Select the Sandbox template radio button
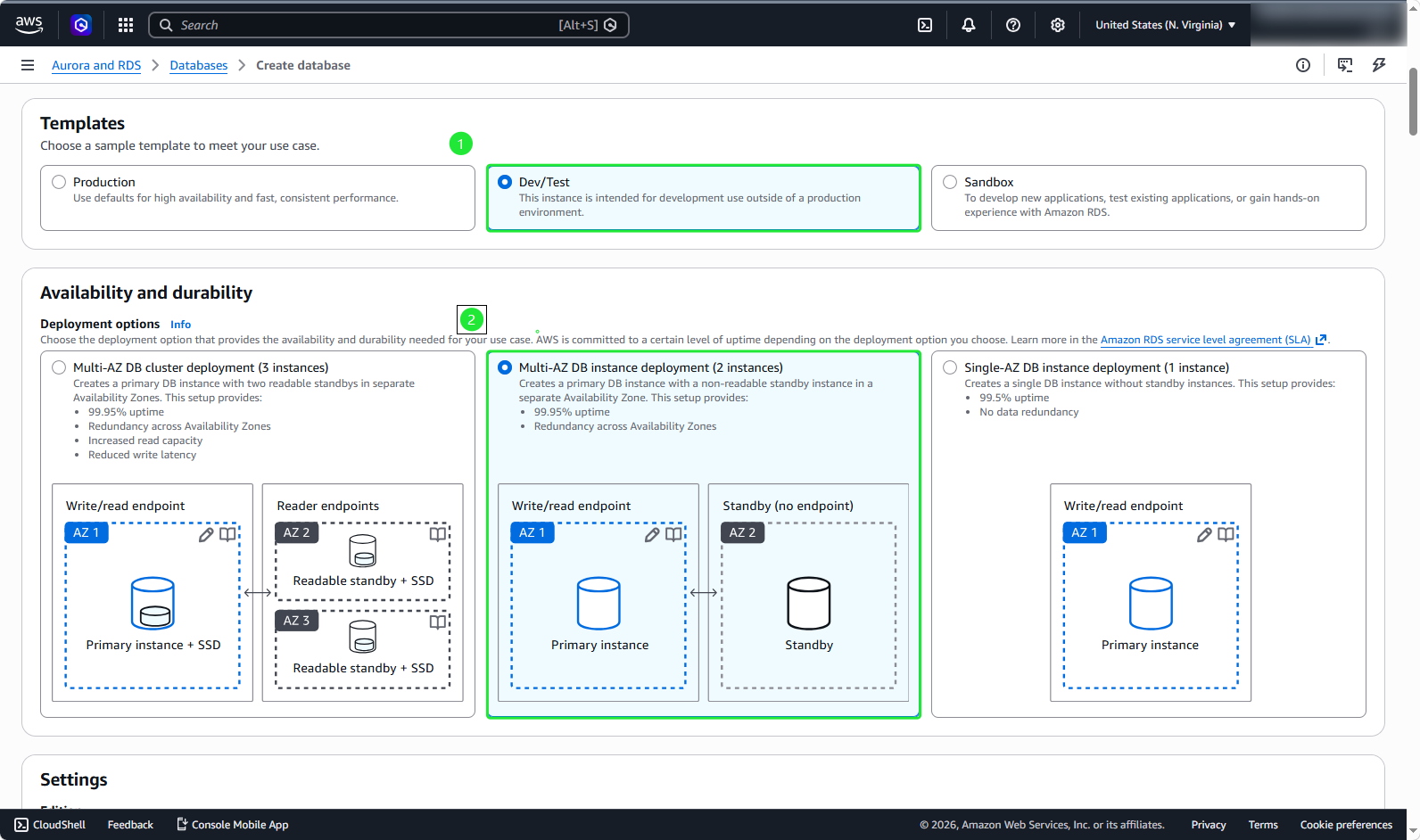The width and height of the screenshot is (1420, 840). (950, 182)
